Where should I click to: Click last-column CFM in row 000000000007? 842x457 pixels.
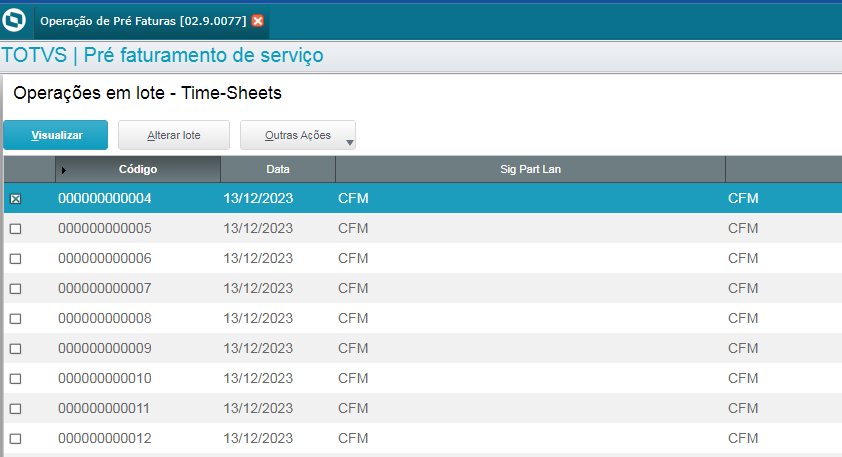click(743, 288)
